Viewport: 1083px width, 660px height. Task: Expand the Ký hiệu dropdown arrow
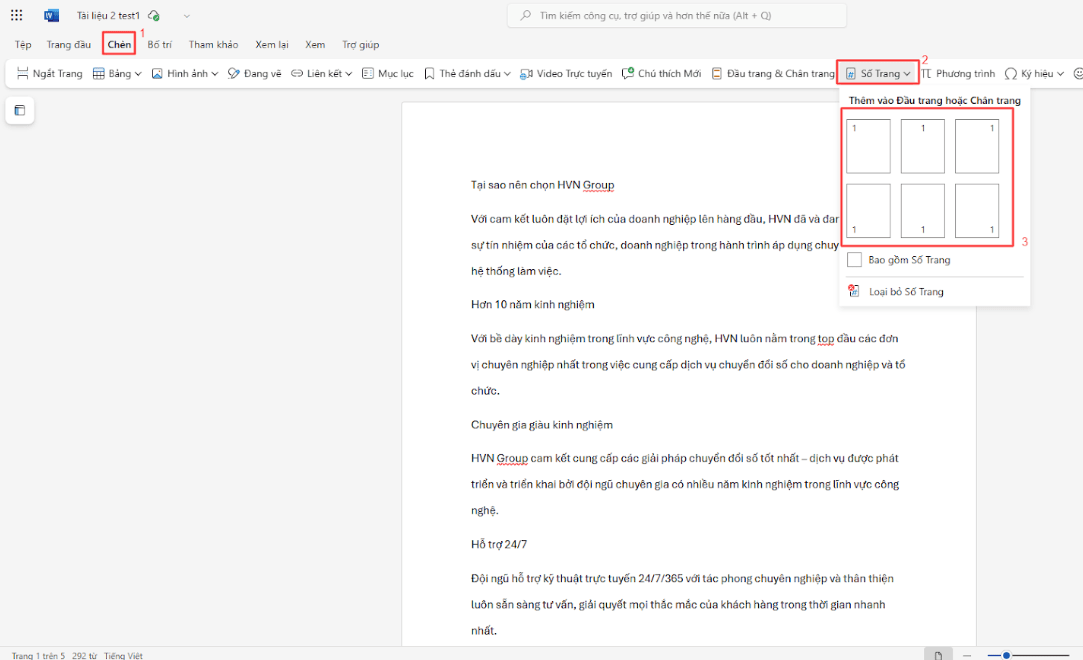point(1060,74)
